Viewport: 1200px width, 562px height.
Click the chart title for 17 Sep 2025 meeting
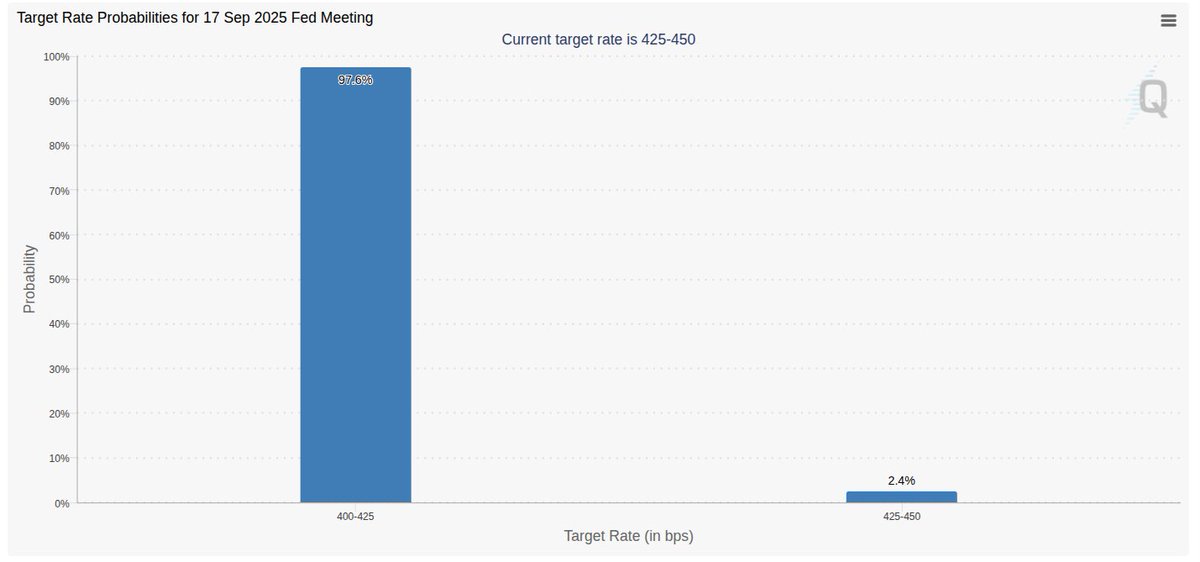point(195,17)
